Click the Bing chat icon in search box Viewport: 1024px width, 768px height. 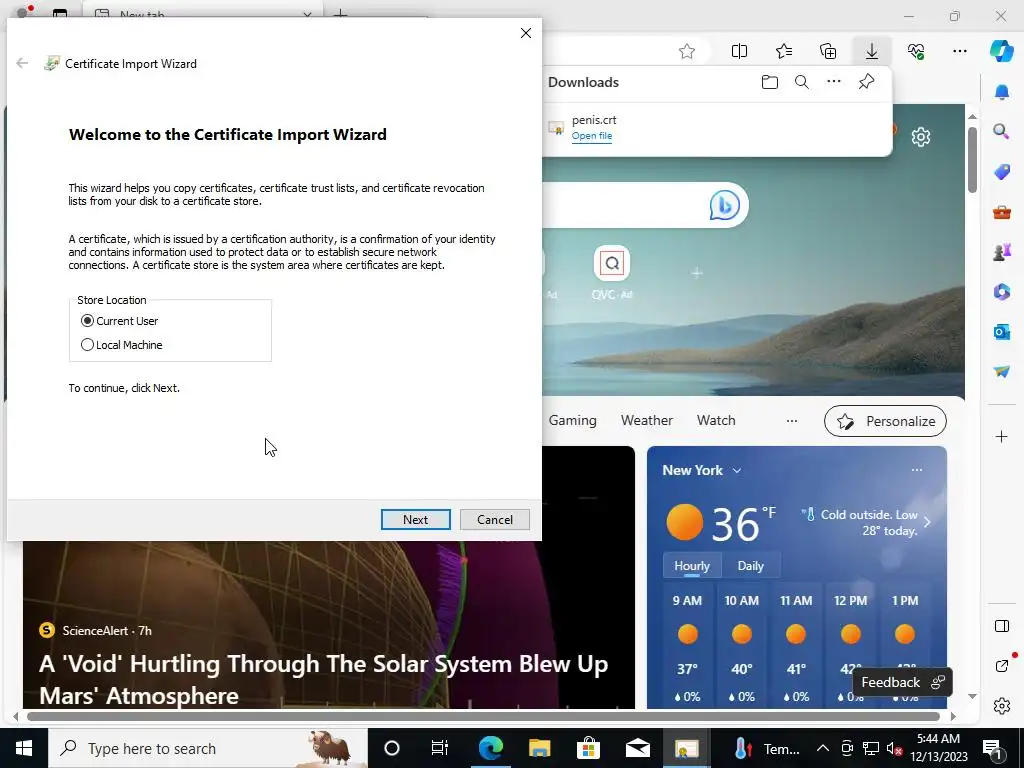pos(724,205)
